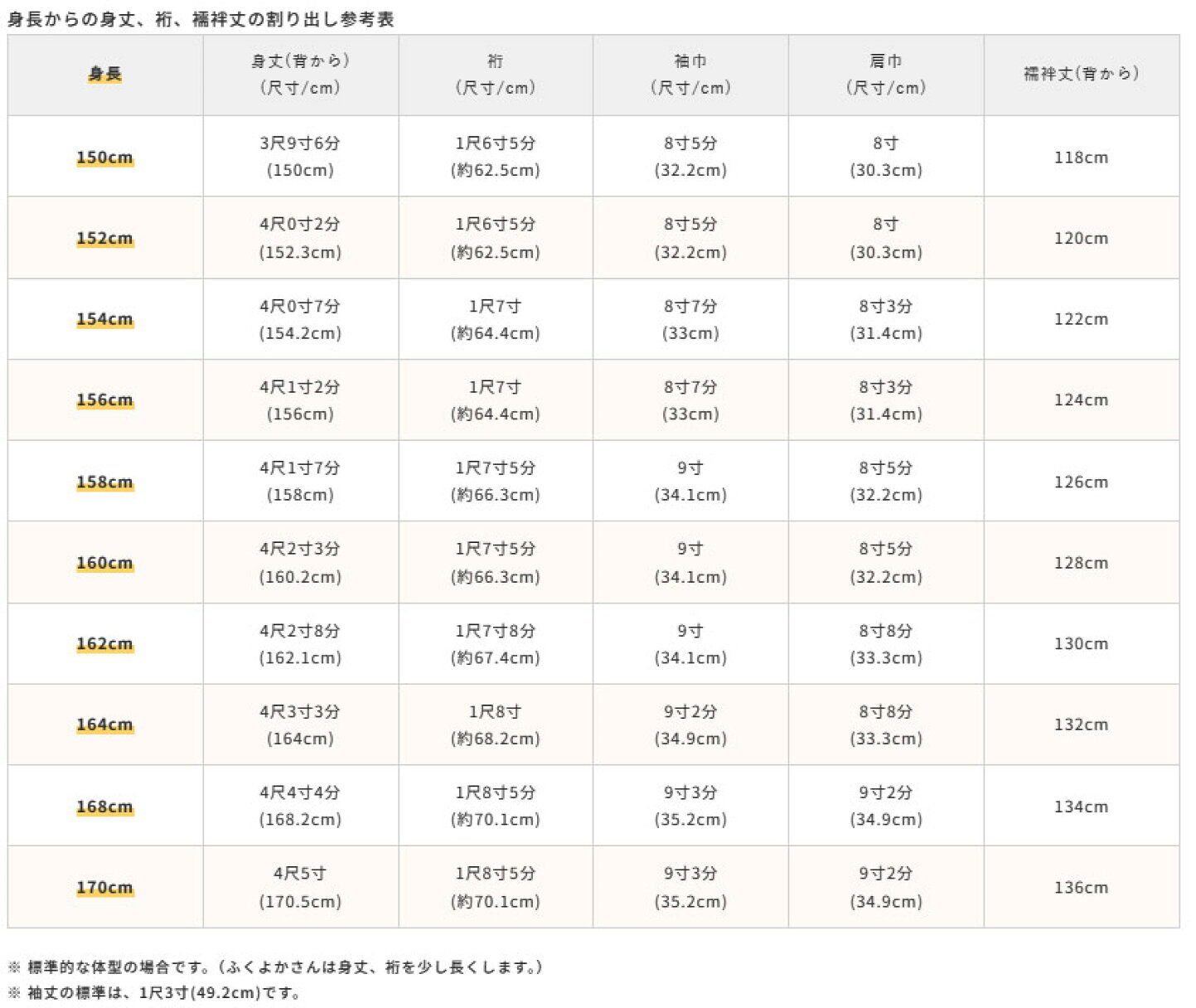The image size is (1196, 1008).
Task: Click the 4尺3寸3分 (164cm) cell
Action: click(x=301, y=724)
